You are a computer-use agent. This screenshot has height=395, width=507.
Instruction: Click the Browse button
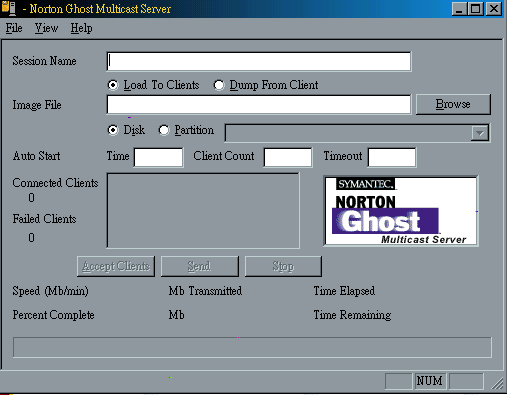pos(453,104)
